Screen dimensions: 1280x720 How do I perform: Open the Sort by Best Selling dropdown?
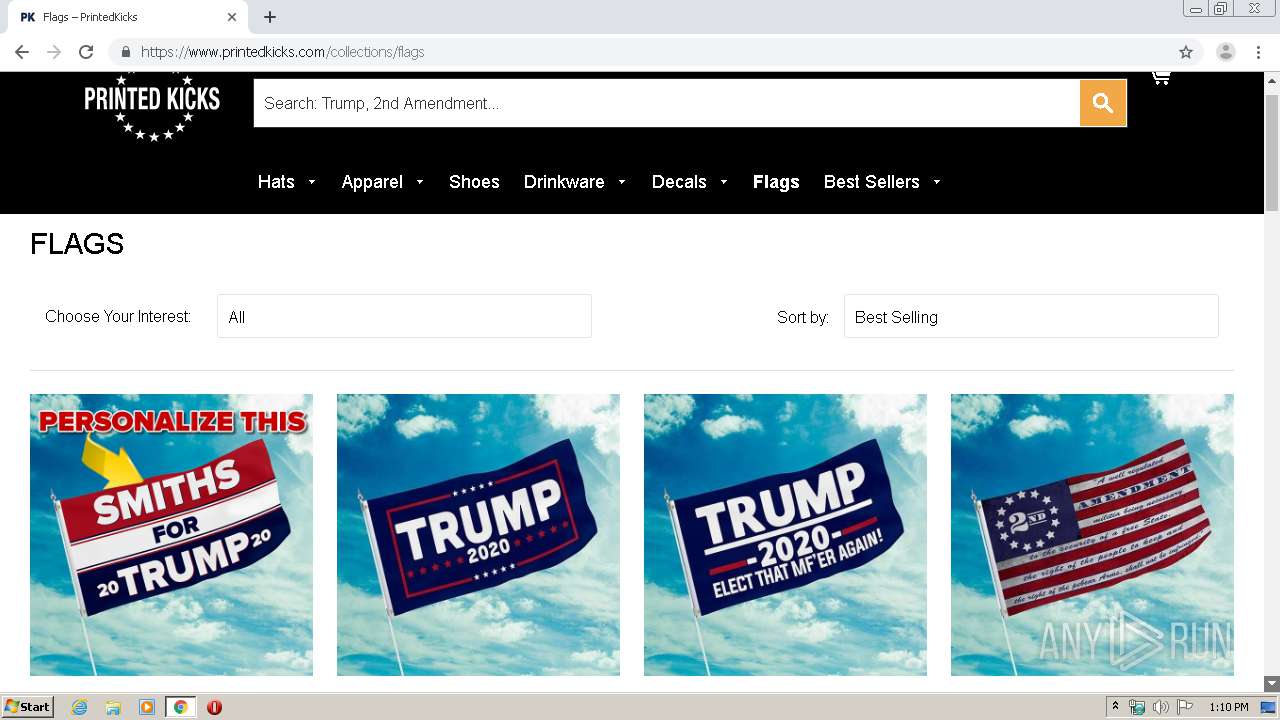[x=1031, y=316]
